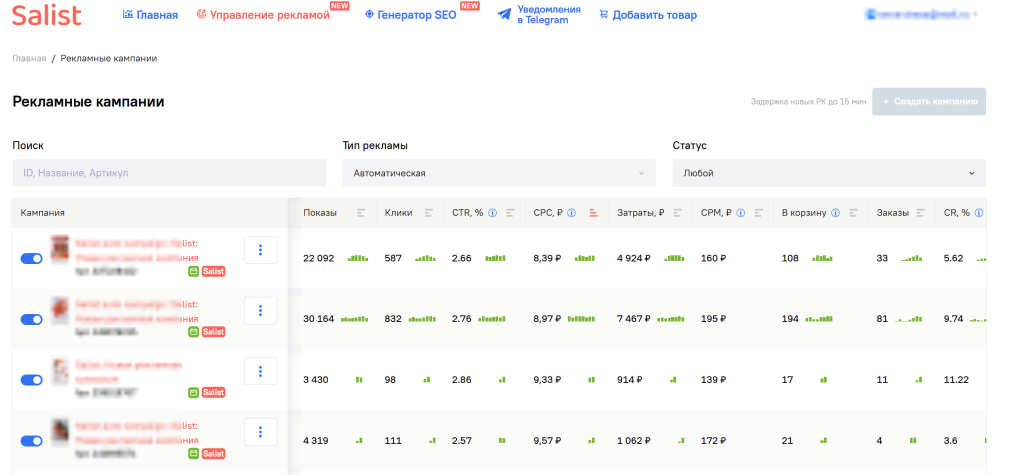Open the three-dot menu for first campaign

(x=260, y=250)
